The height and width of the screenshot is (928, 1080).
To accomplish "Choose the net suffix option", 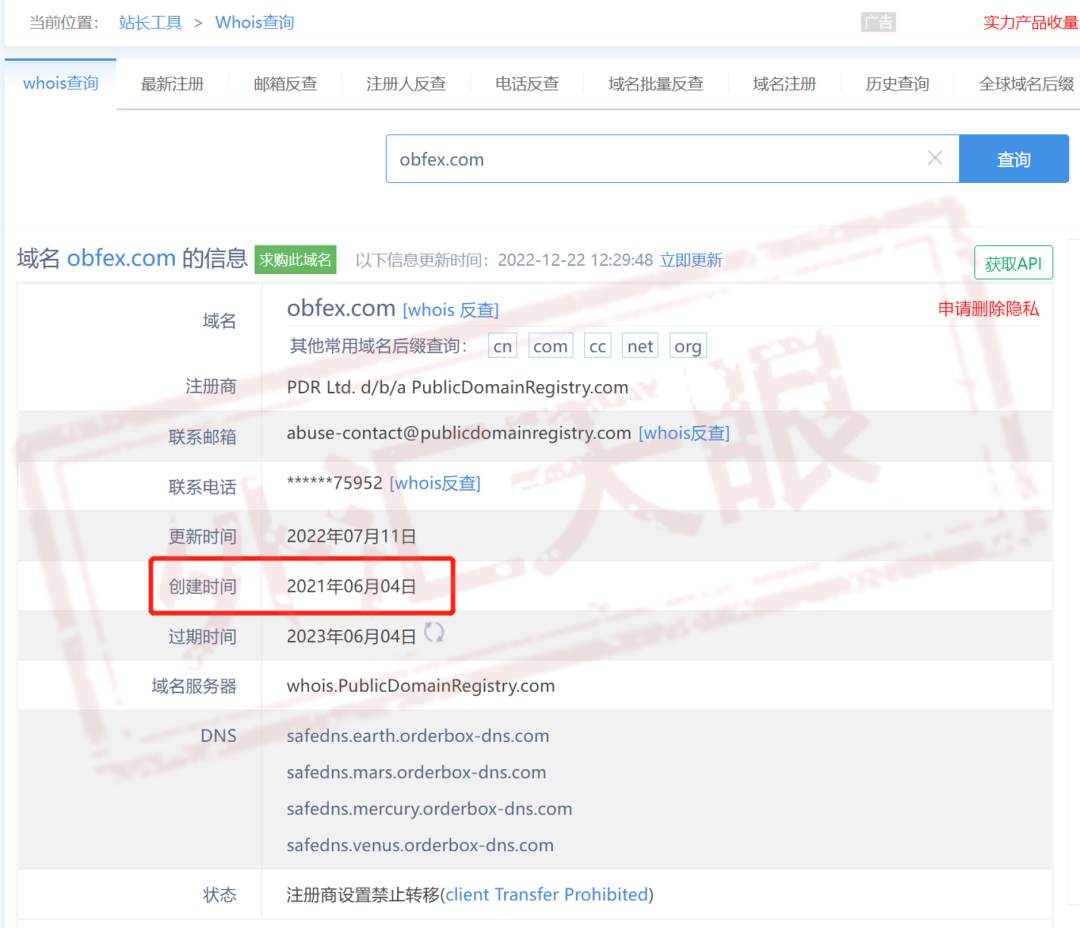I will [x=640, y=346].
